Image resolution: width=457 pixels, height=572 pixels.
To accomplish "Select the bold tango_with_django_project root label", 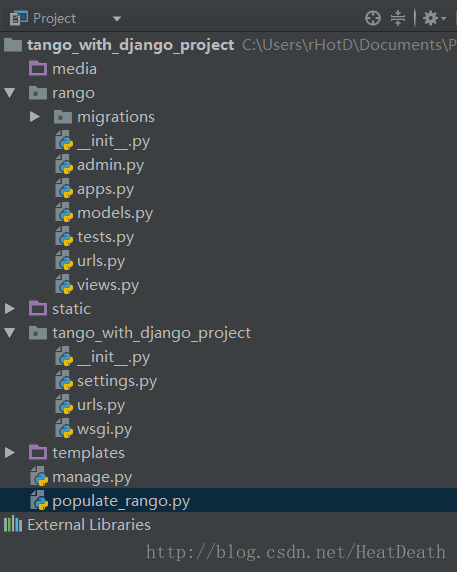I will click(131, 45).
